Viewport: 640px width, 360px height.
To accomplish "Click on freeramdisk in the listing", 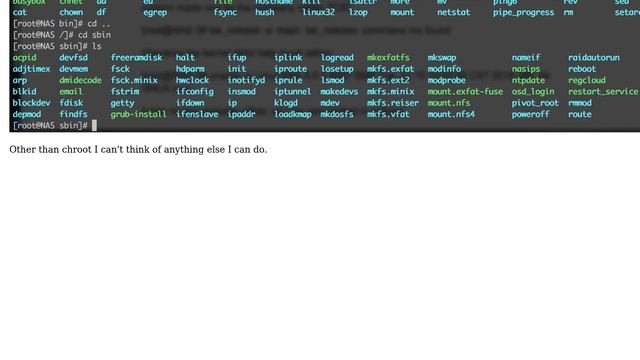I will [136, 58].
